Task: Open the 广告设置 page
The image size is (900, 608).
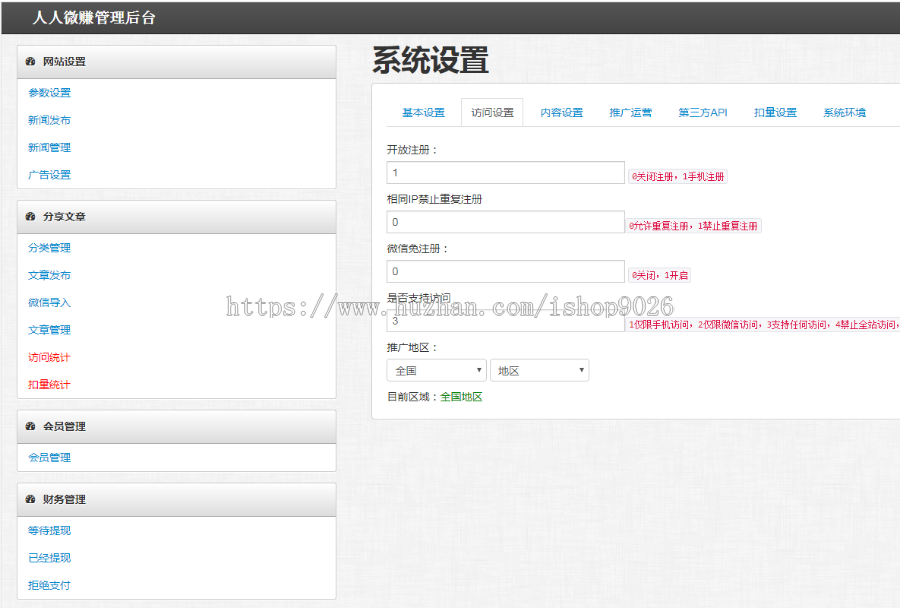Action: tap(48, 174)
